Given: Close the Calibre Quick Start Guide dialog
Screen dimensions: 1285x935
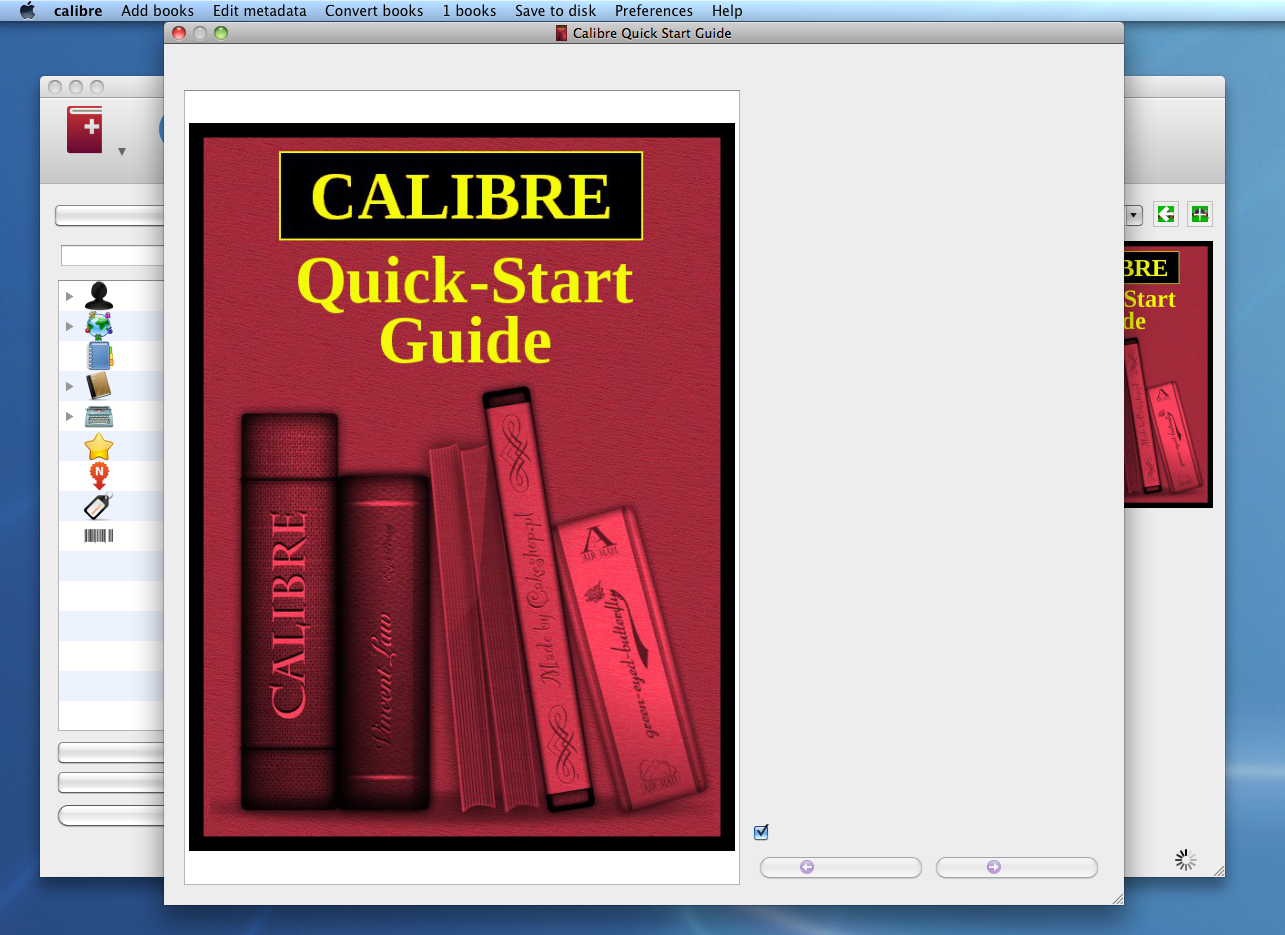Looking at the screenshot, I should click(179, 33).
